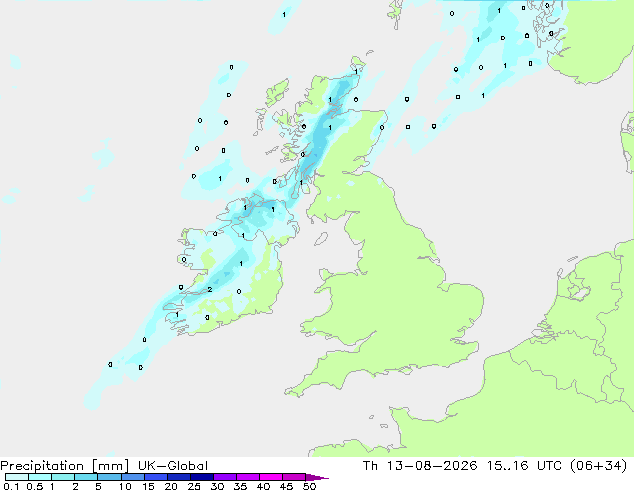Pick the legend swatch between 10 and 15
The height and width of the screenshot is (490, 634).
(132, 477)
